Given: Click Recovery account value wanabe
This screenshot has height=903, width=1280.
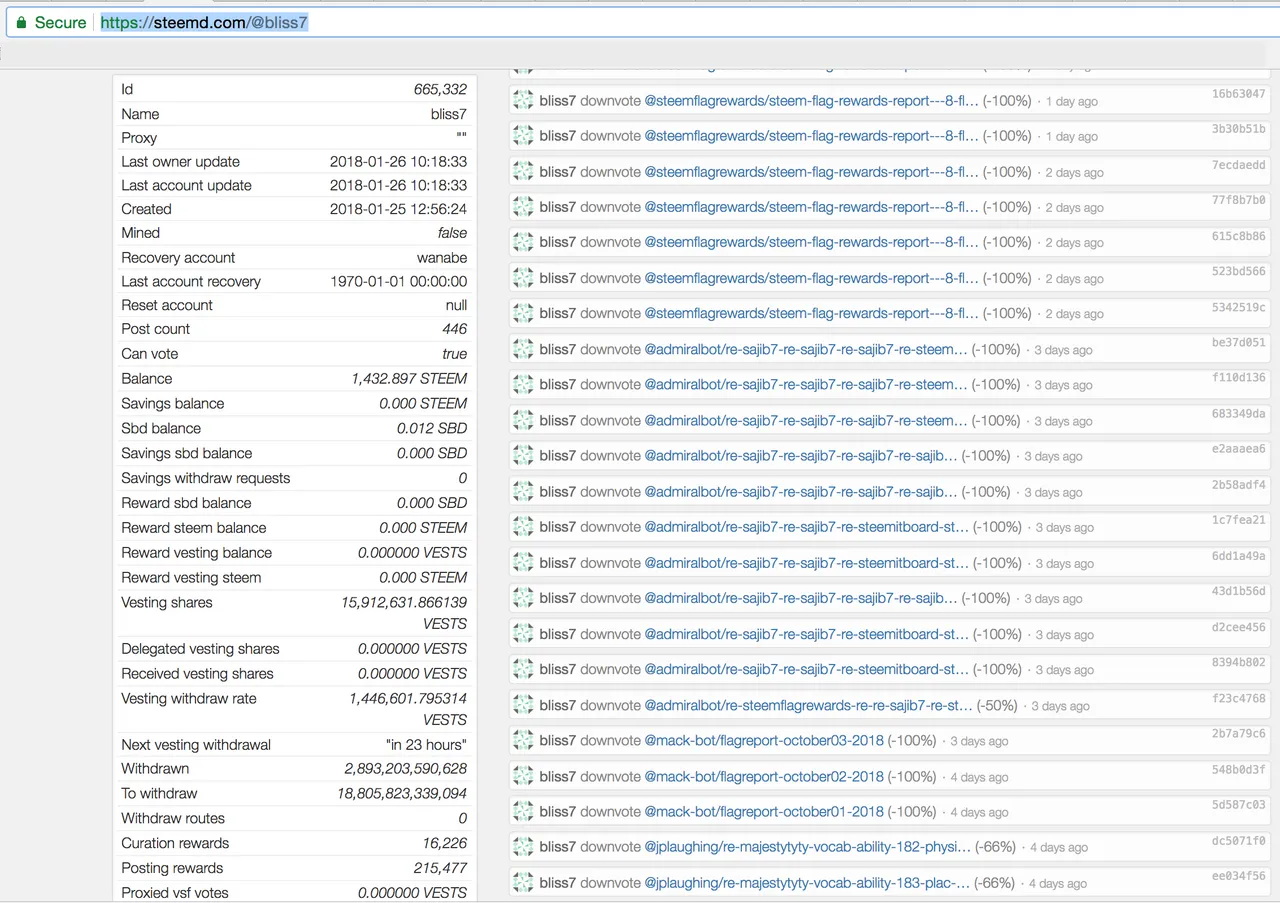Looking at the screenshot, I should point(442,257).
